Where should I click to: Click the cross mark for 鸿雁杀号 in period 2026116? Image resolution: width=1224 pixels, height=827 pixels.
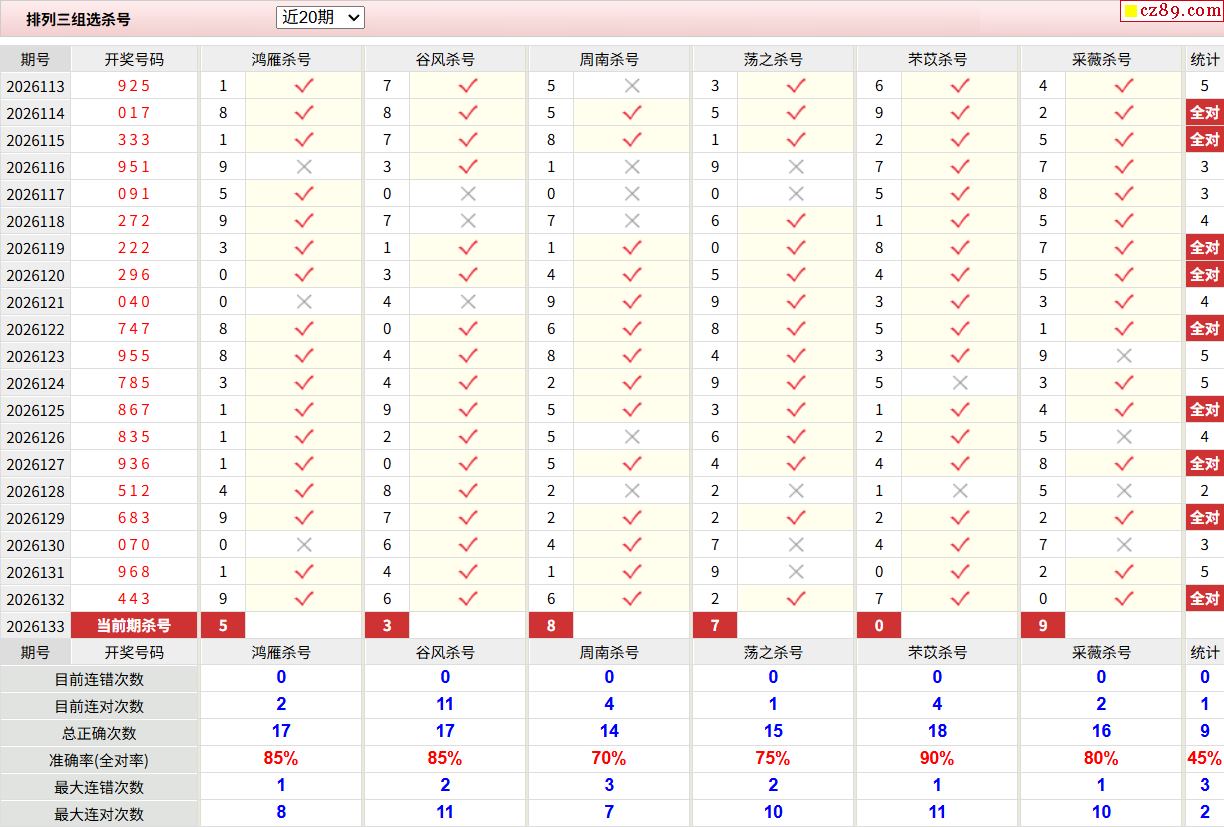(304, 167)
